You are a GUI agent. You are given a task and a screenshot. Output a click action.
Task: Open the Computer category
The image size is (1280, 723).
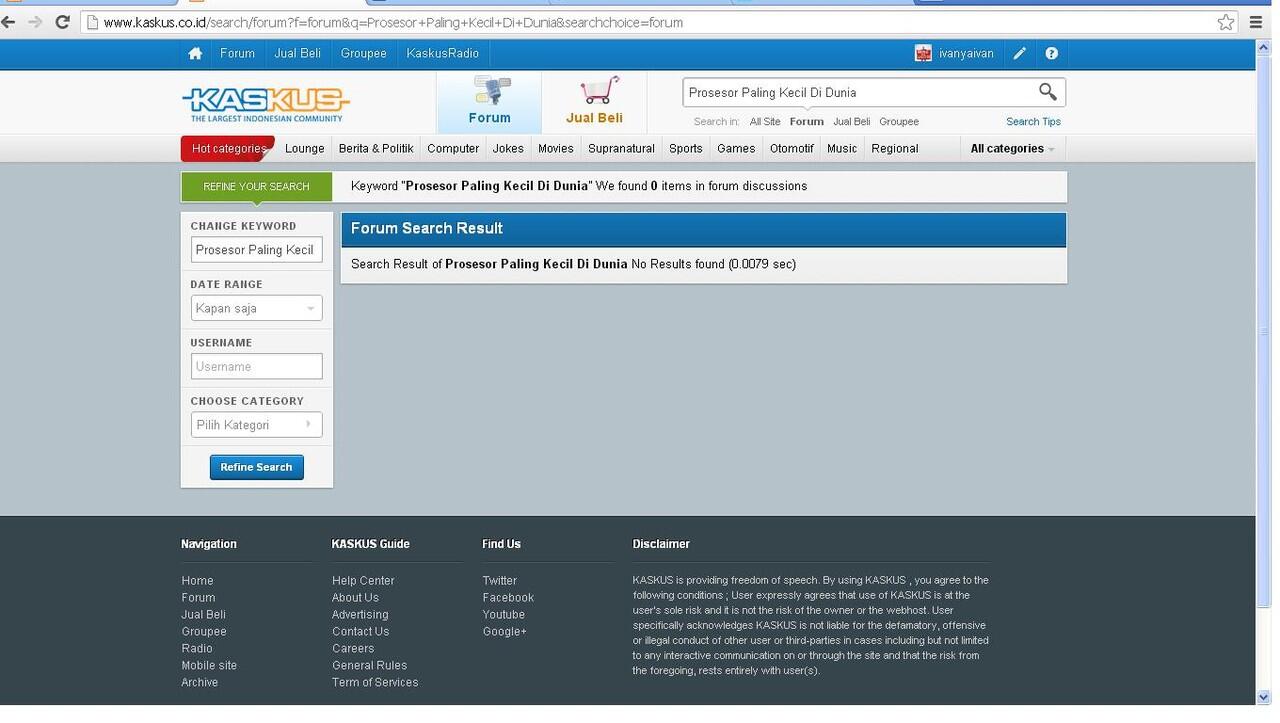pyautogui.click(x=453, y=149)
